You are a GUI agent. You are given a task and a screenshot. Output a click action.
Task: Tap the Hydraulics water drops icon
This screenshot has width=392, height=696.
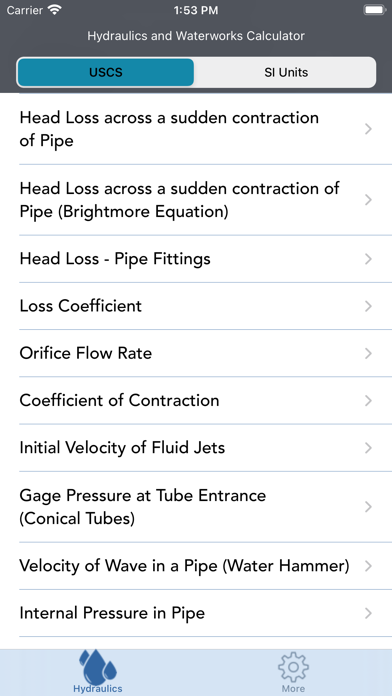point(98,667)
